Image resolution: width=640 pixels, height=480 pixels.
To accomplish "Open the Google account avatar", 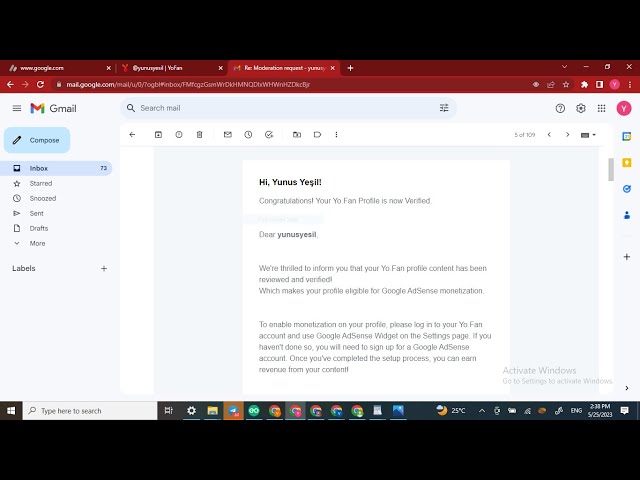I will 624,108.
